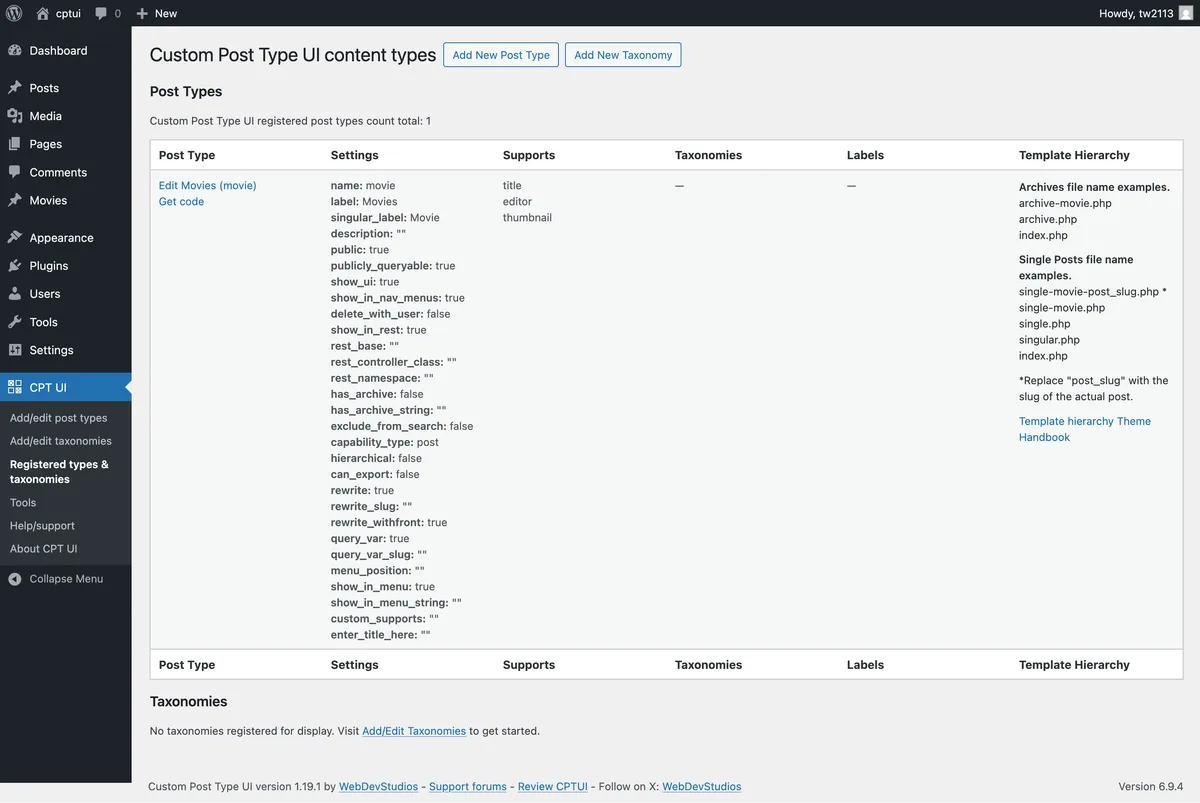This screenshot has width=1200, height=803.
Task: Open the user avatar in admin bar
Action: pyautogui.click(x=1186, y=13)
